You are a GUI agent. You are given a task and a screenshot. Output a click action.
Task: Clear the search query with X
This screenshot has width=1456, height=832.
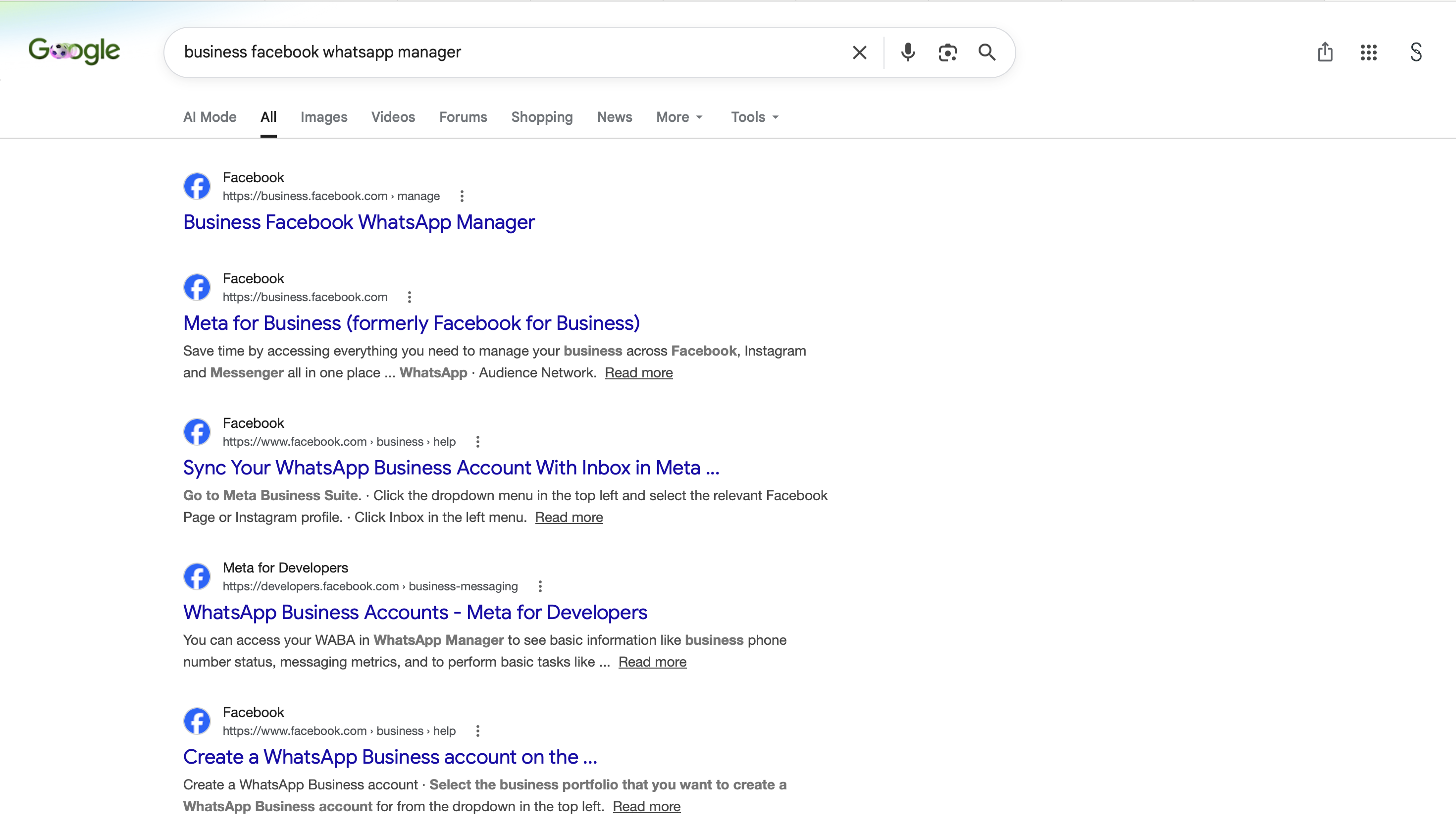(859, 52)
